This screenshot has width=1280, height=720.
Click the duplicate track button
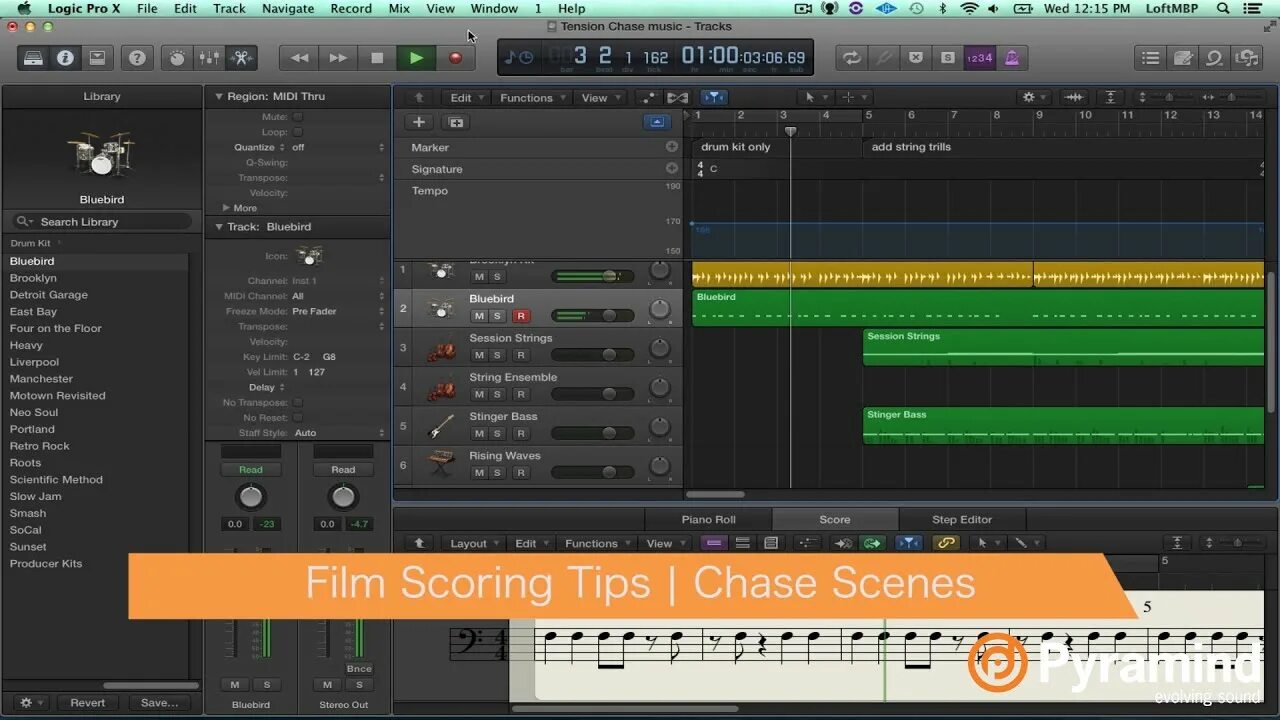coord(456,122)
